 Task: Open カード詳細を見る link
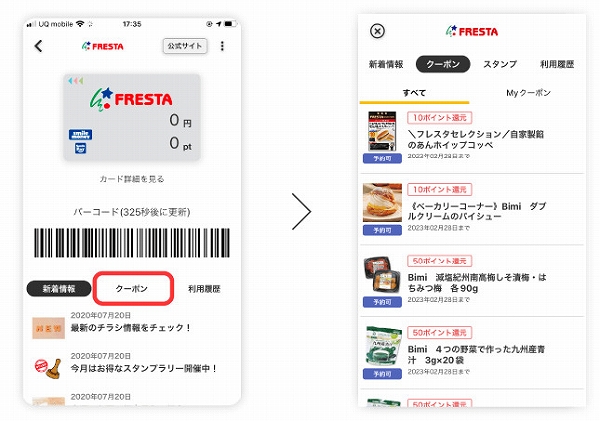click(132, 179)
